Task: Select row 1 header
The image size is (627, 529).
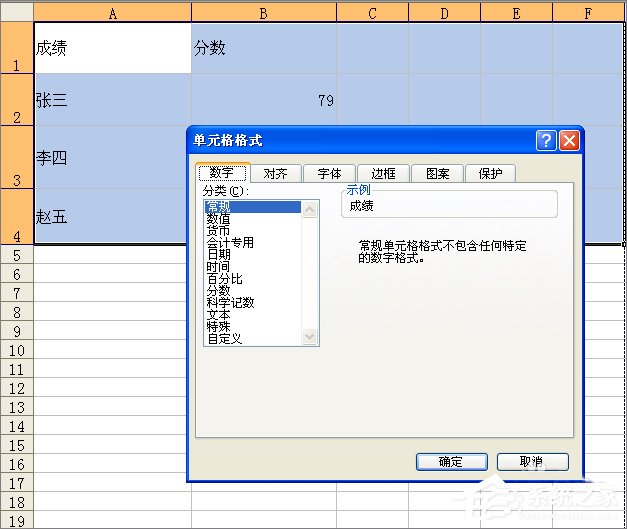Action: [16, 48]
